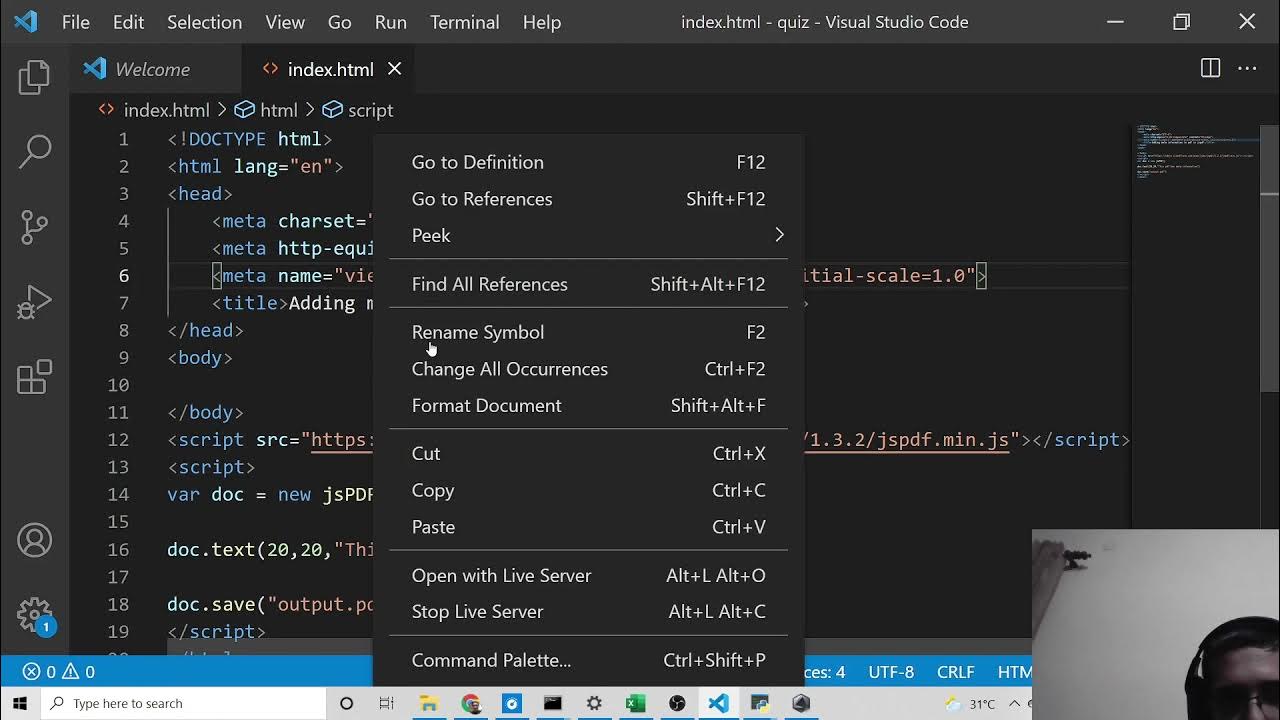Choose Format Document in context menu
The height and width of the screenshot is (720, 1280).
[x=486, y=405]
